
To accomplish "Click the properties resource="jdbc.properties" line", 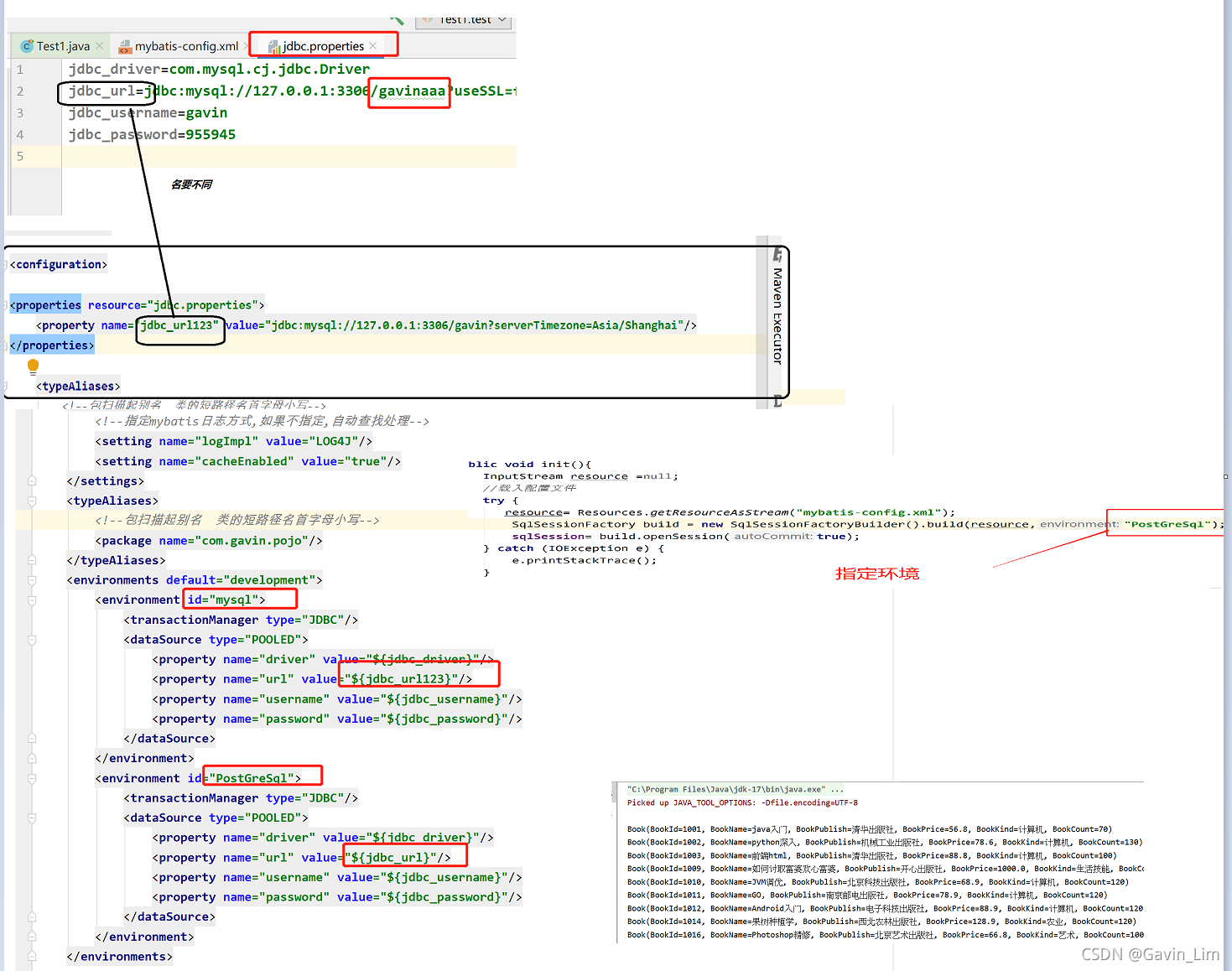I will pos(137,305).
